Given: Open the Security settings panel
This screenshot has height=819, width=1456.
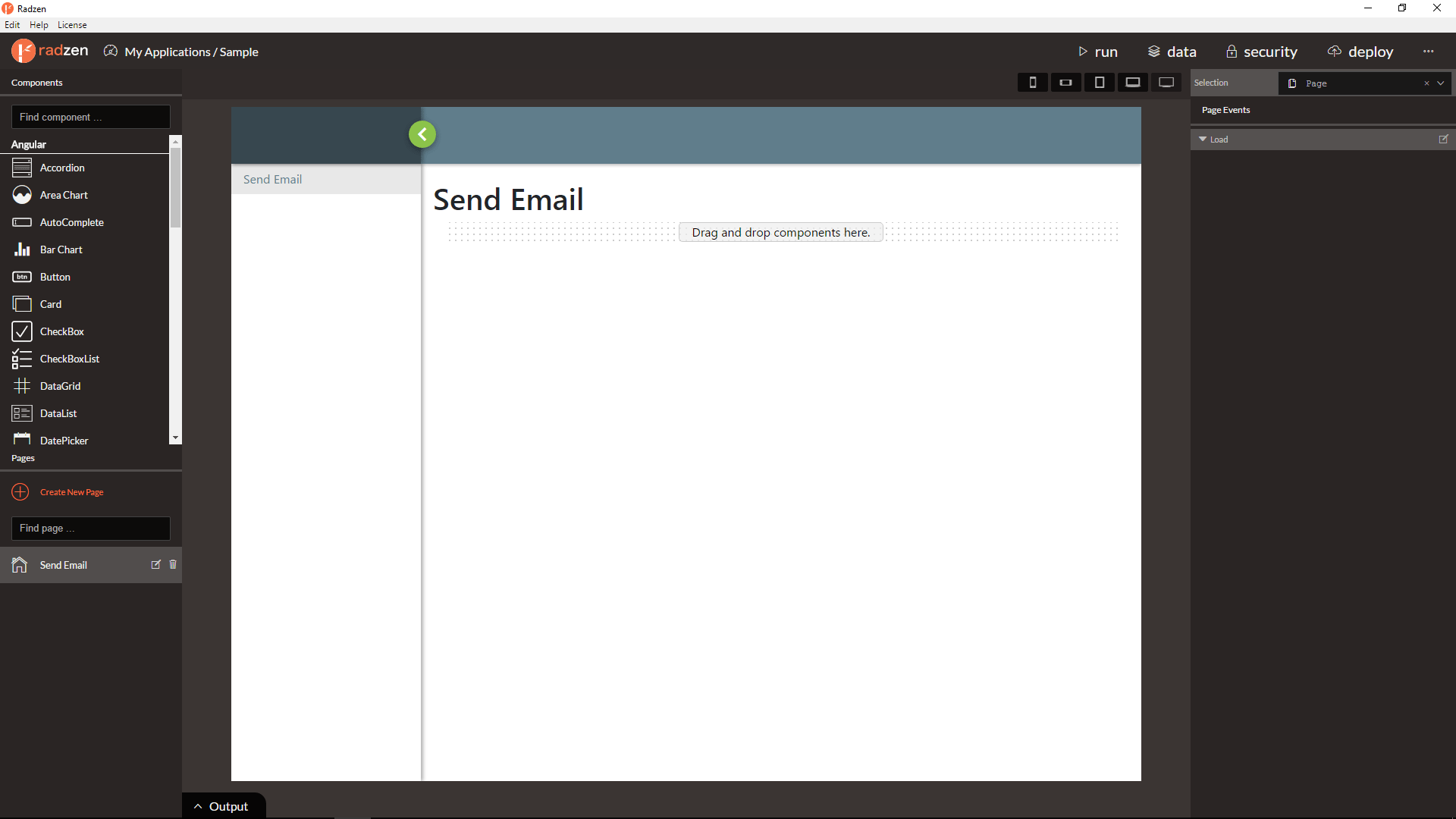Looking at the screenshot, I should point(1261,51).
